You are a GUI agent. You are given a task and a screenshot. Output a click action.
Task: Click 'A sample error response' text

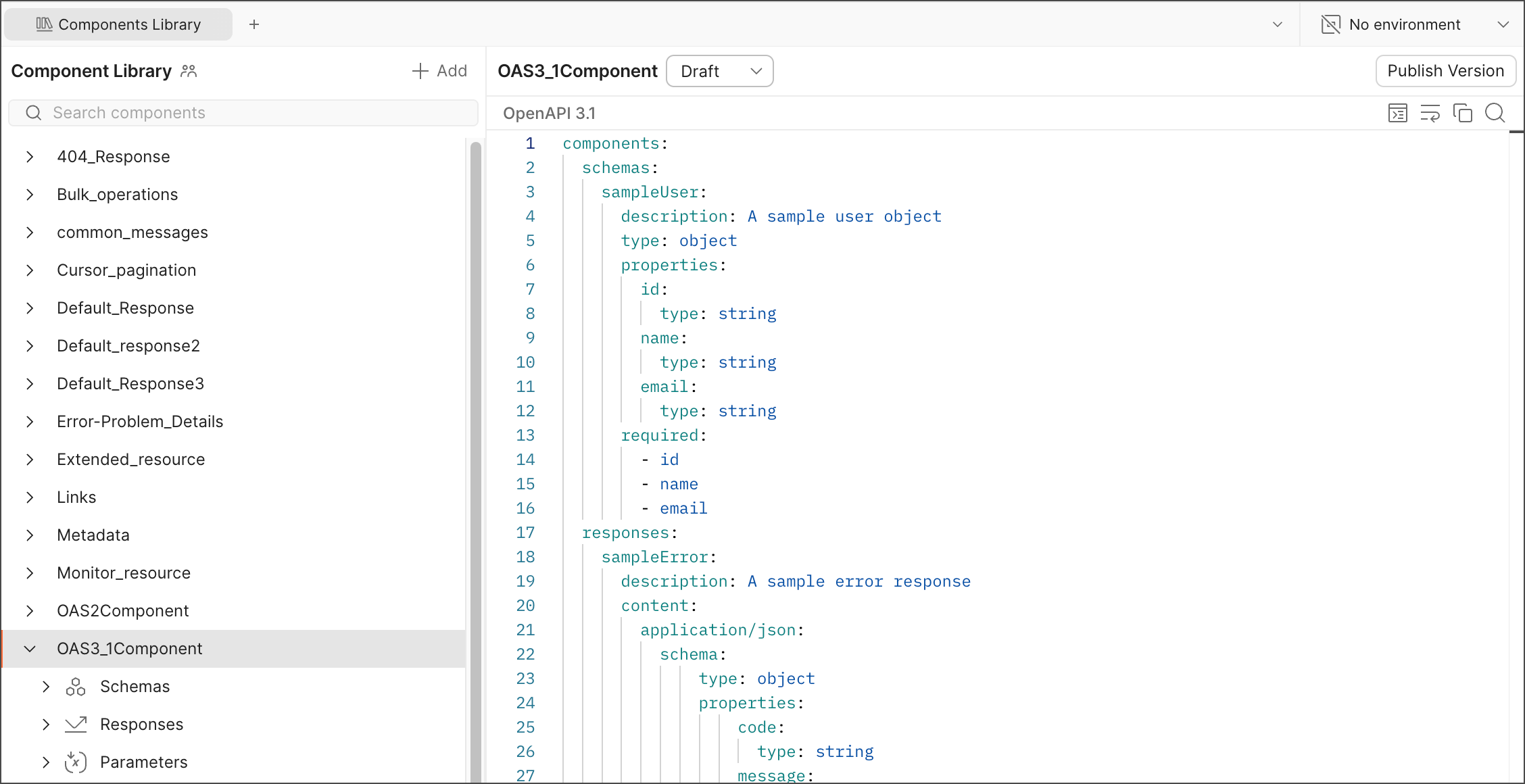pos(859,581)
